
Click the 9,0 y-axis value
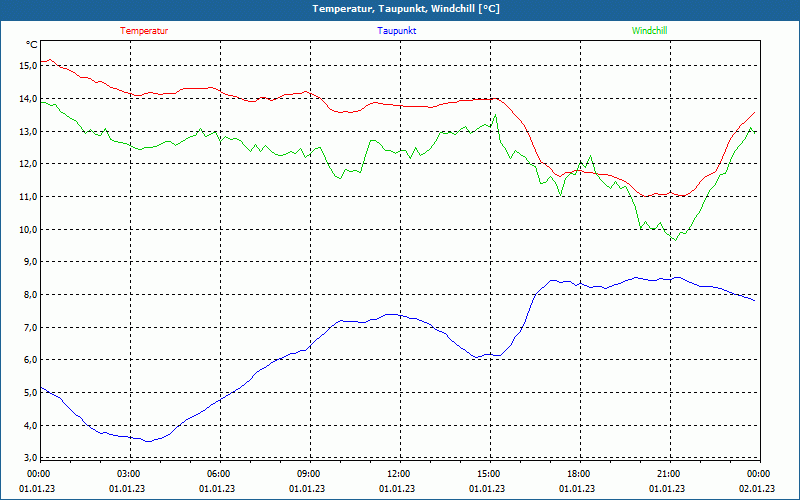(x=31, y=262)
